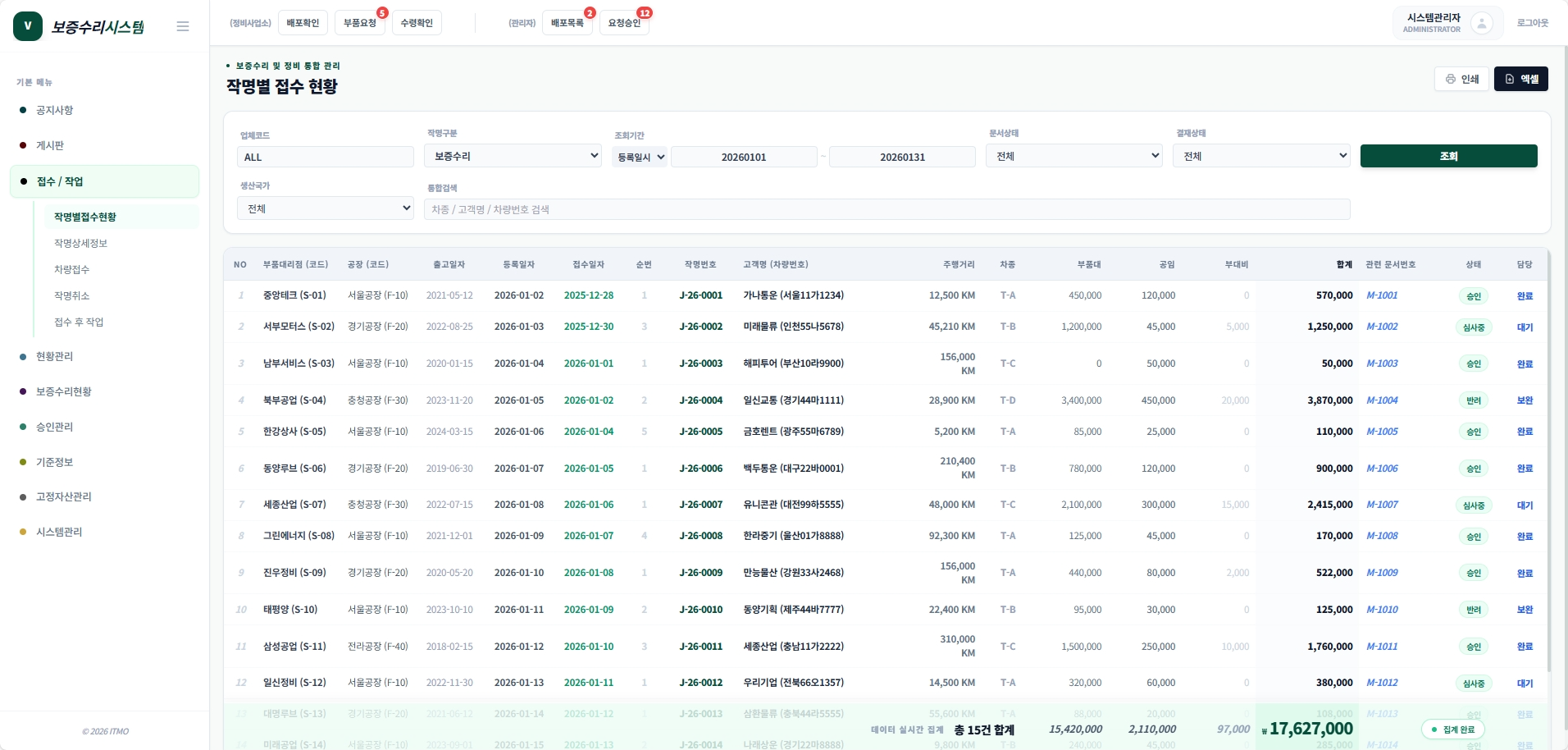Click the green V logo icon
This screenshot has width=1568, height=750.
pos(28,26)
